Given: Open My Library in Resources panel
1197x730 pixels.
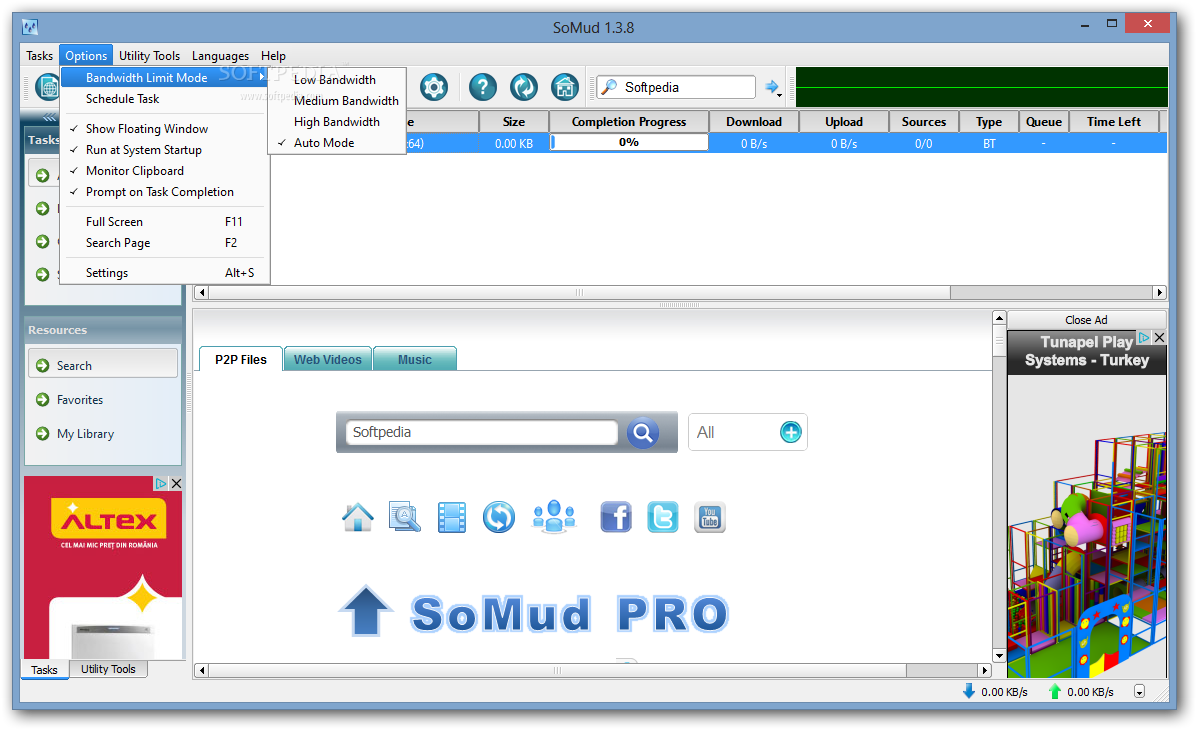Looking at the screenshot, I should click(86, 434).
